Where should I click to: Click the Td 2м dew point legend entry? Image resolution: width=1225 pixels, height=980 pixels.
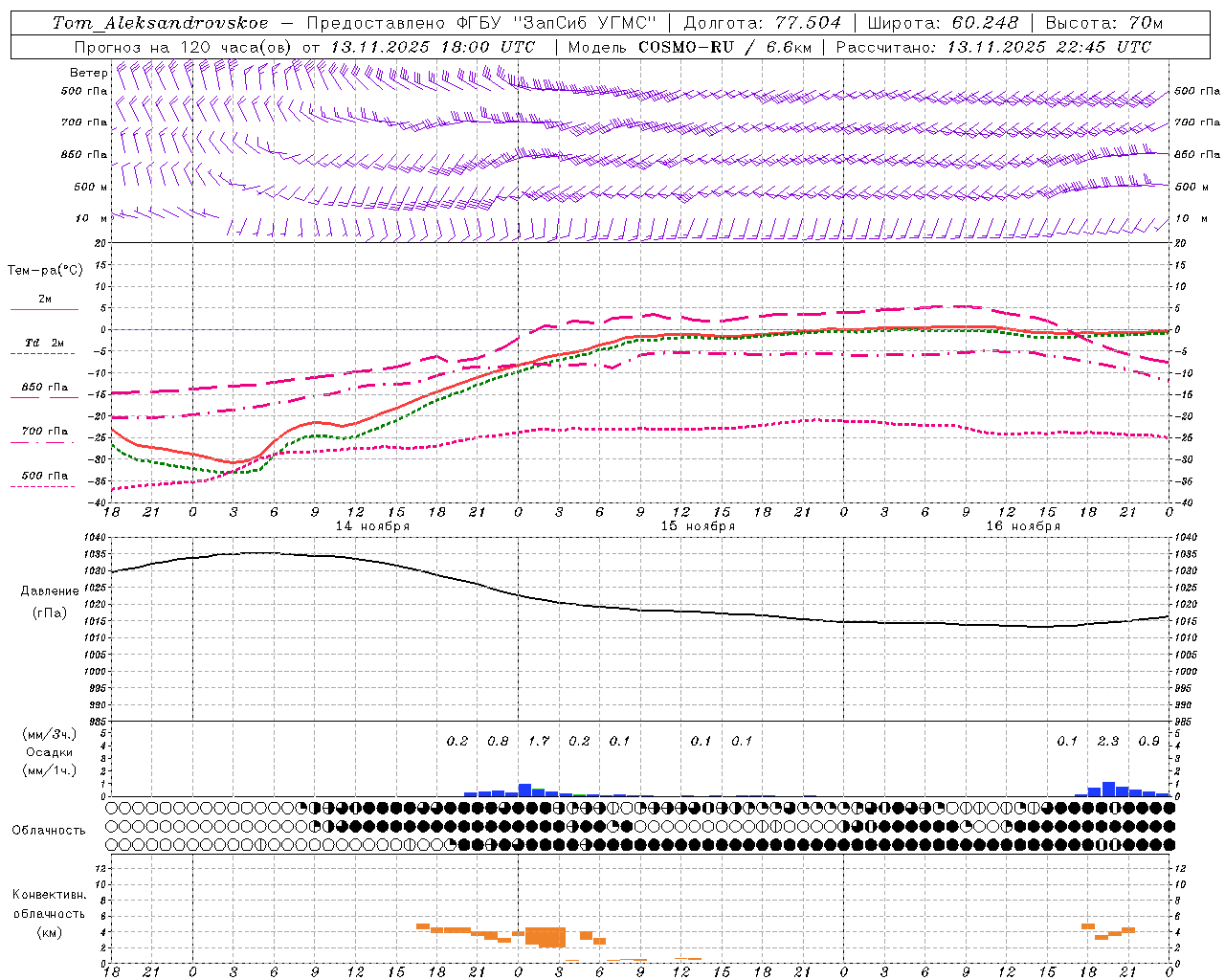click(44, 343)
